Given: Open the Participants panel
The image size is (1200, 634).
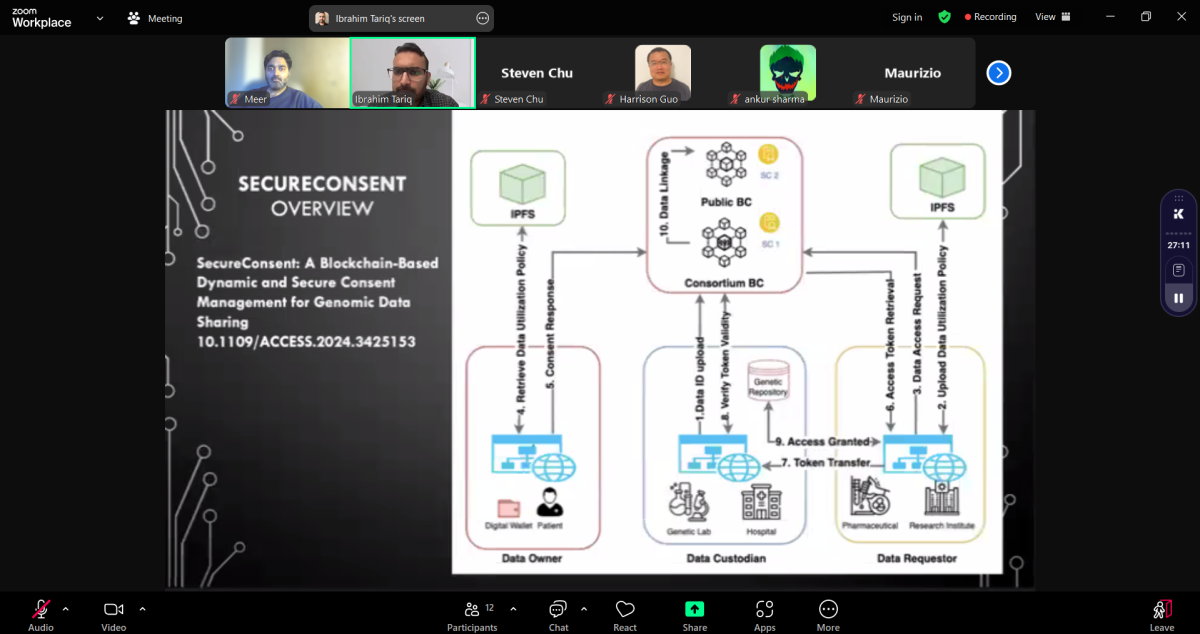Looking at the screenshot, I should pos(472,614).
